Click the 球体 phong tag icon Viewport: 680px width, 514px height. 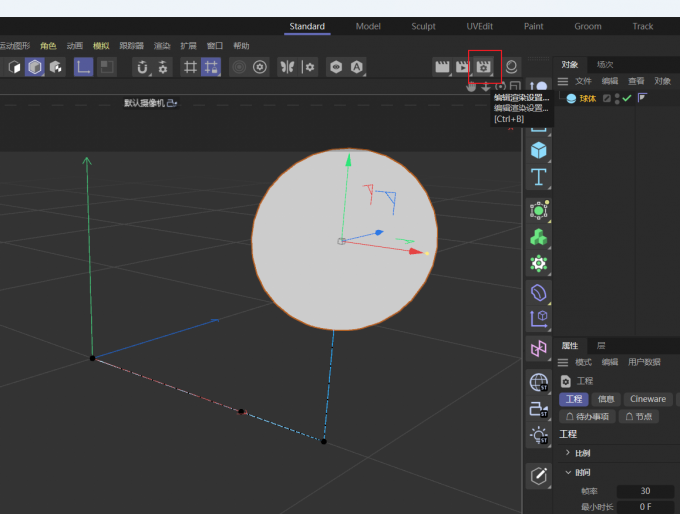pyautogui.click(x=642, y=98)
